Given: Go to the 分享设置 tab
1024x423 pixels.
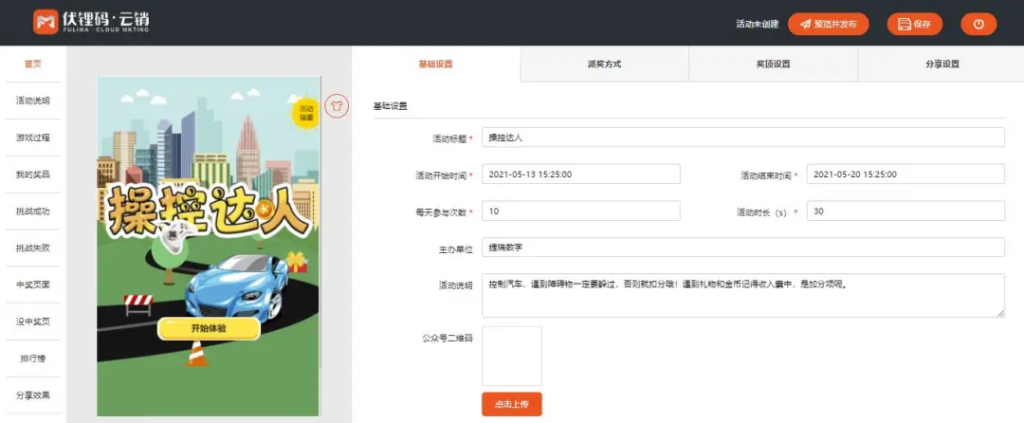Looking at the screenshot, I should pyautogui.click(x=941, y=64).
